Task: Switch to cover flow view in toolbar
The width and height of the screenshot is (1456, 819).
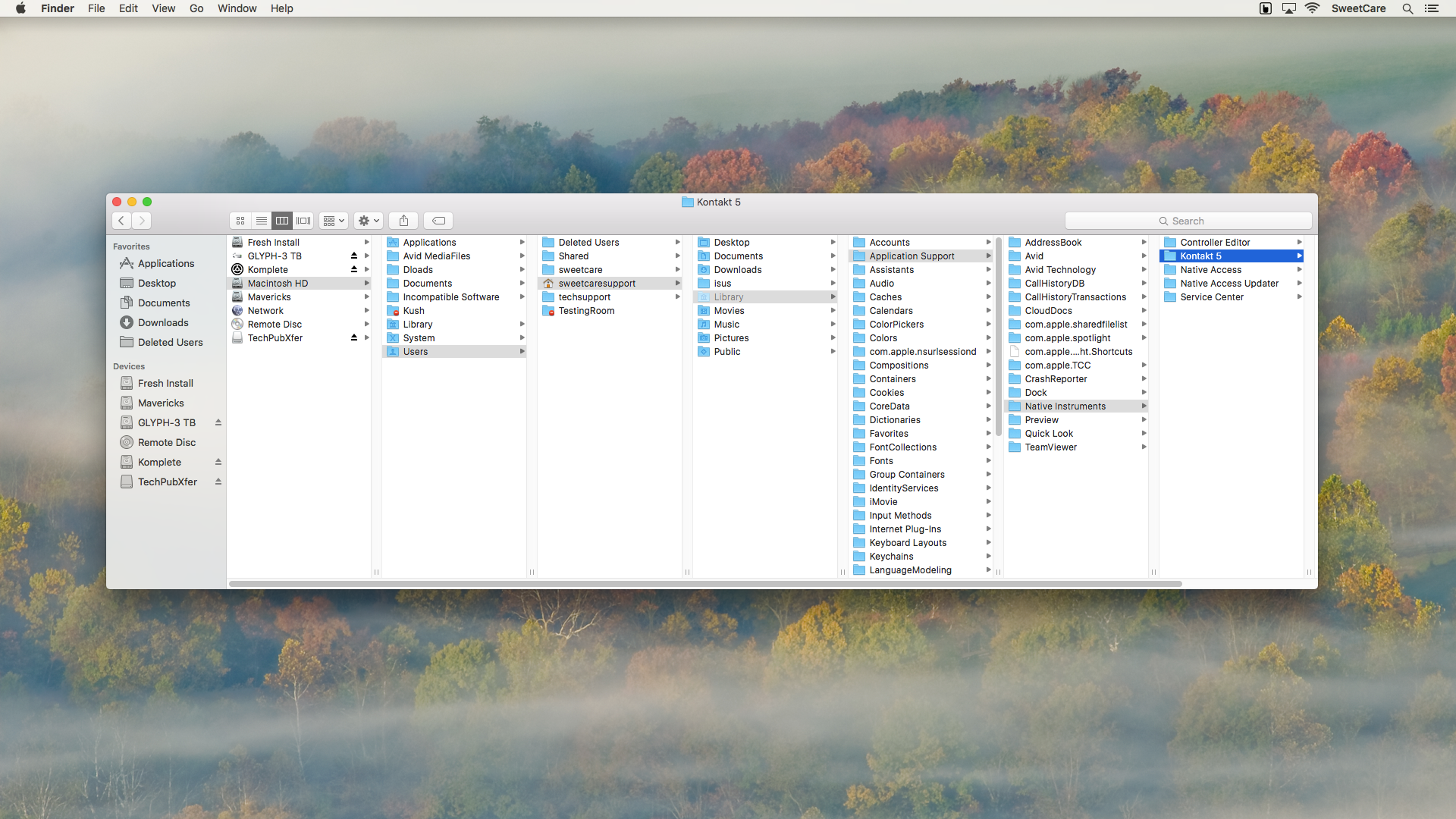Action: (x=303, y=221)
